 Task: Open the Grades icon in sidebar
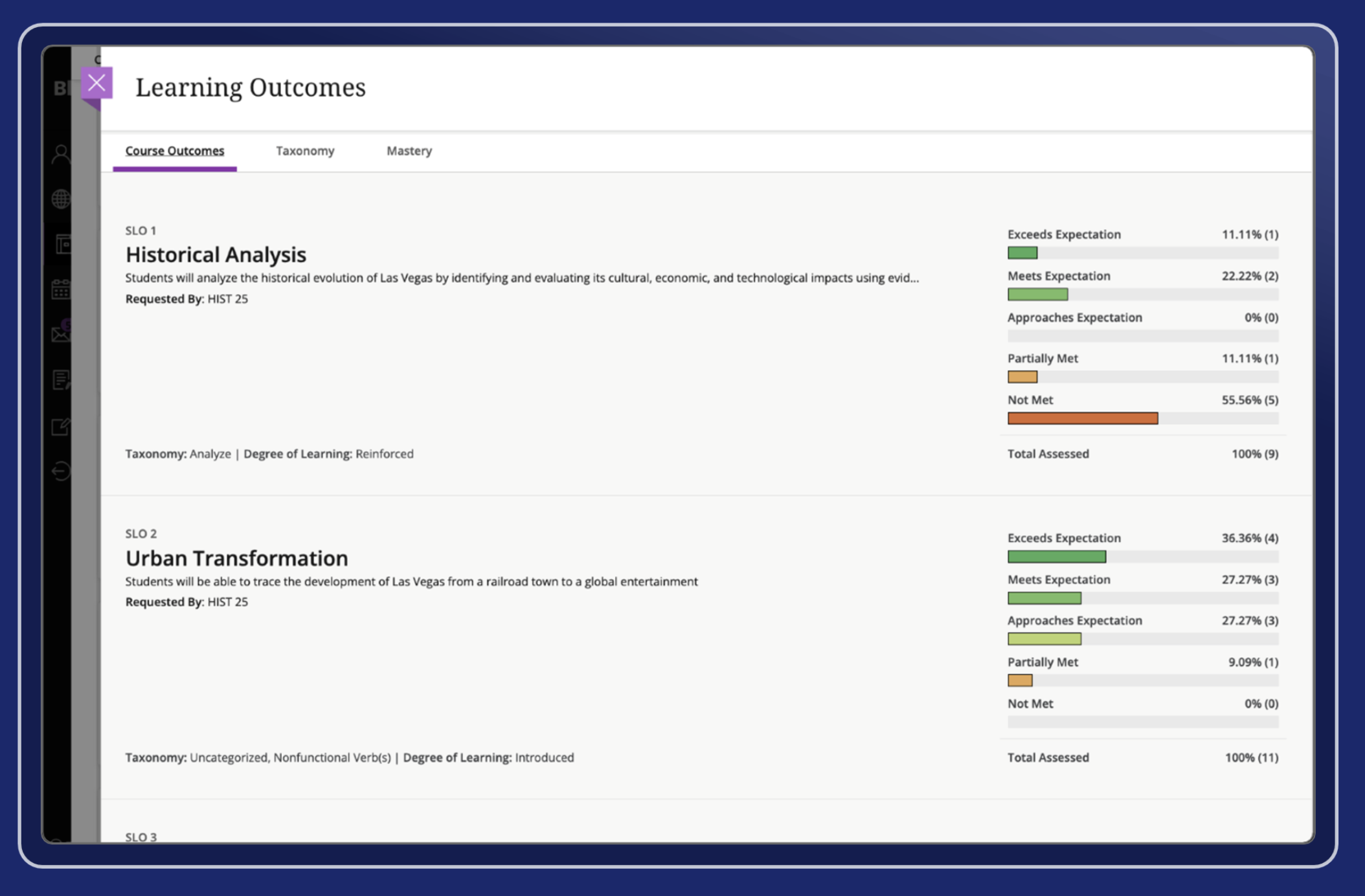coord(61,380)
